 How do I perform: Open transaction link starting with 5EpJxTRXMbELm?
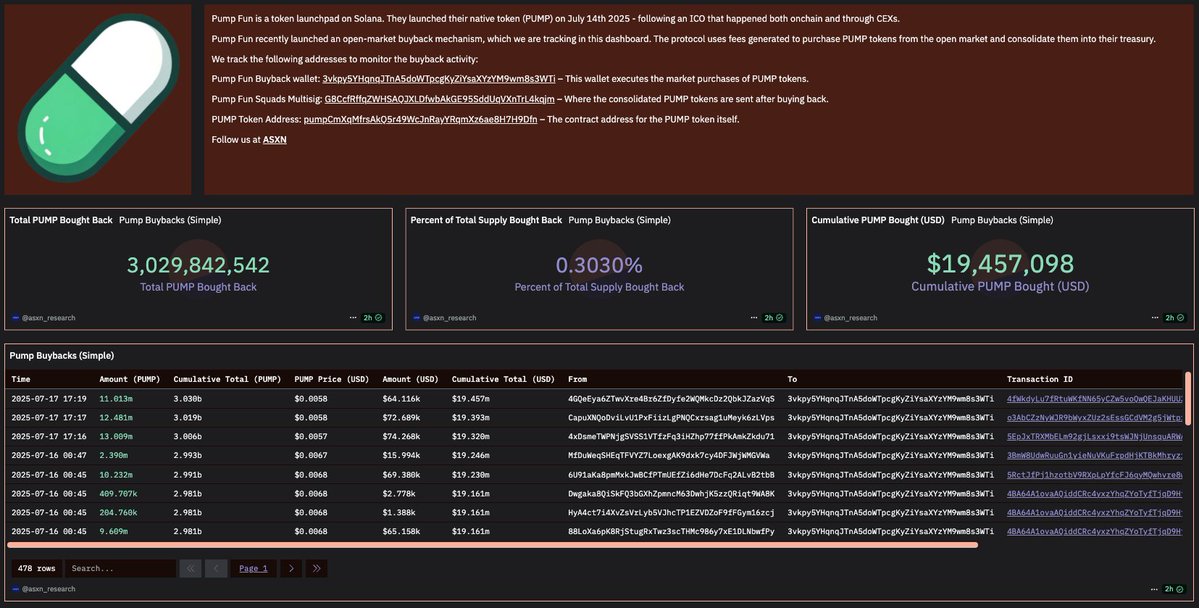coord(1094,437)
